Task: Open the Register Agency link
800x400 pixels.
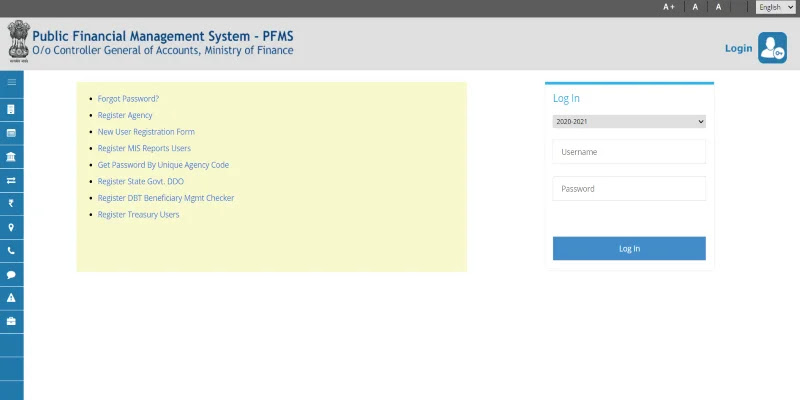Action: (125, 115)
